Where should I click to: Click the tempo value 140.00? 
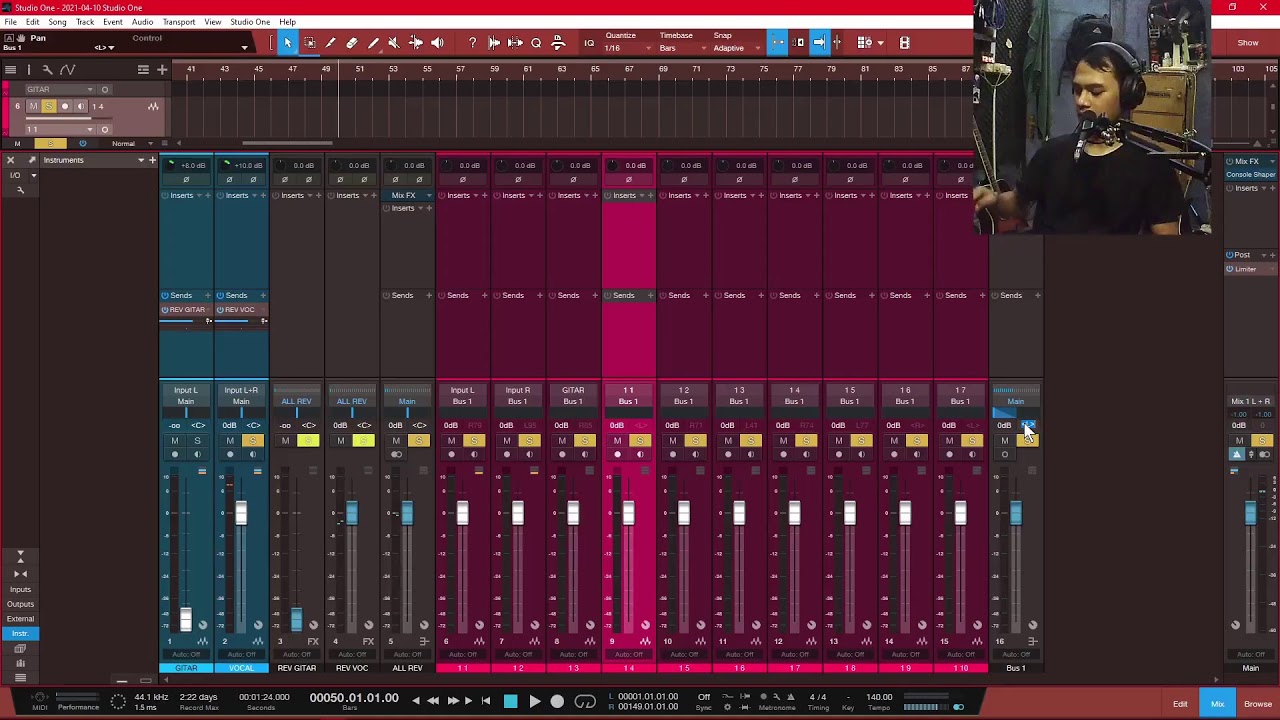pyautogui.click(x=879, y=697)
